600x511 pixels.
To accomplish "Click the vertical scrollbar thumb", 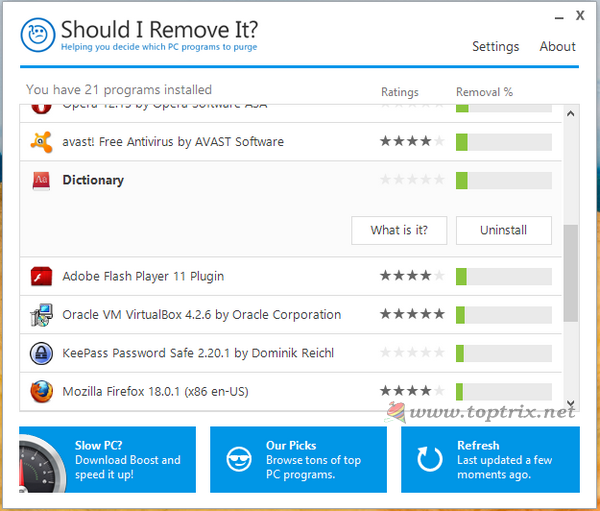I will pyautogui.click(x=571, y=273).
